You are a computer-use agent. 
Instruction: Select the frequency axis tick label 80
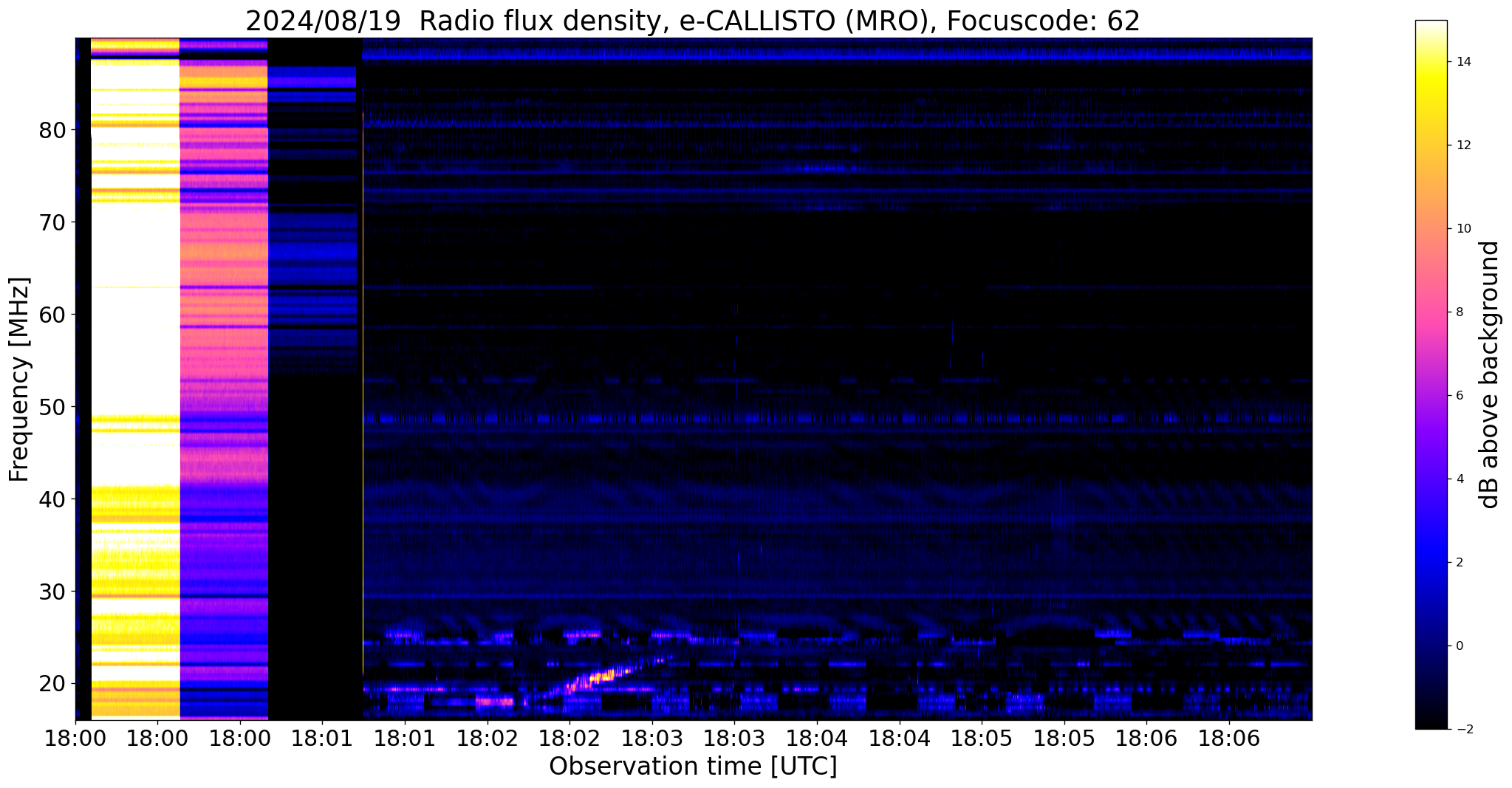click(52, 131)
